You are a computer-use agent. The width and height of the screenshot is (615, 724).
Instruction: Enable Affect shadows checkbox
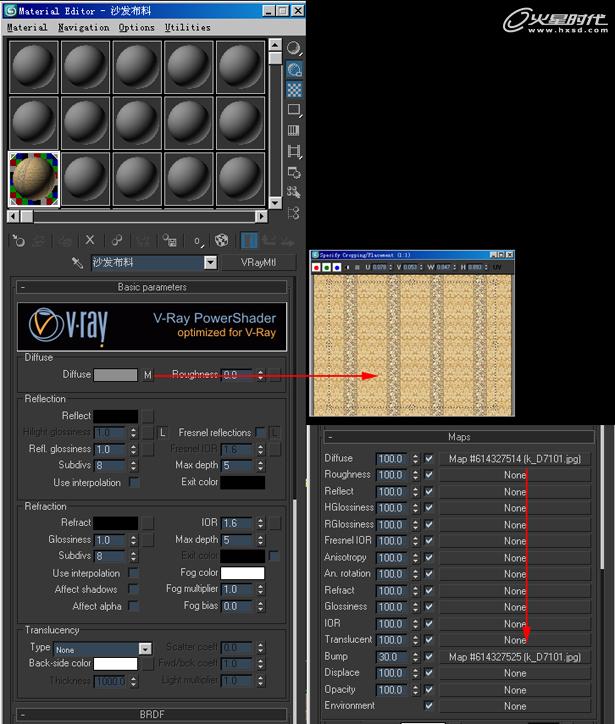pos(134,589)
